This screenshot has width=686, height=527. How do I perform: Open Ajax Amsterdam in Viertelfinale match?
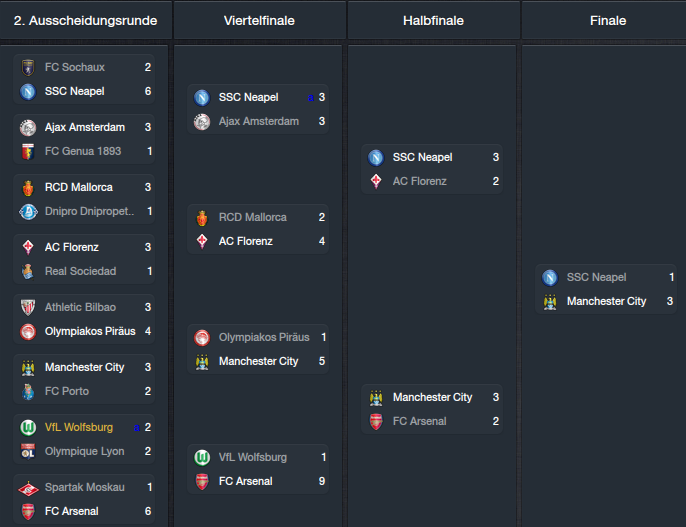tap(259, 121)
